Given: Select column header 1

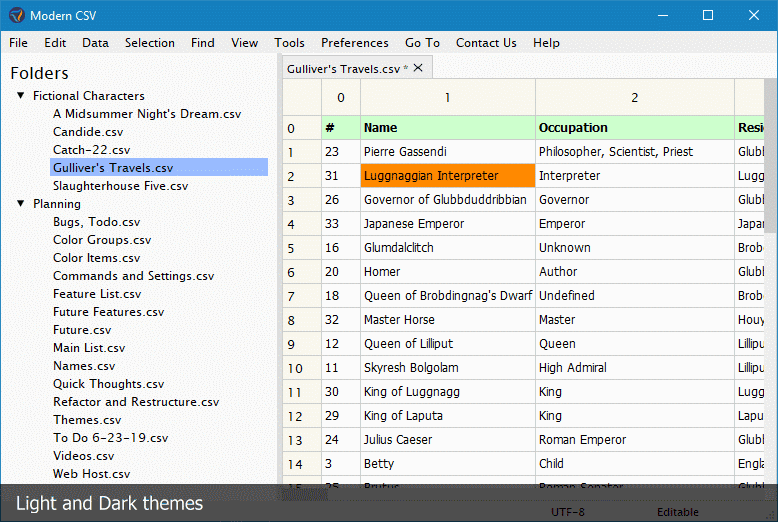Looking at the screenshot, I should pos(448,97).
